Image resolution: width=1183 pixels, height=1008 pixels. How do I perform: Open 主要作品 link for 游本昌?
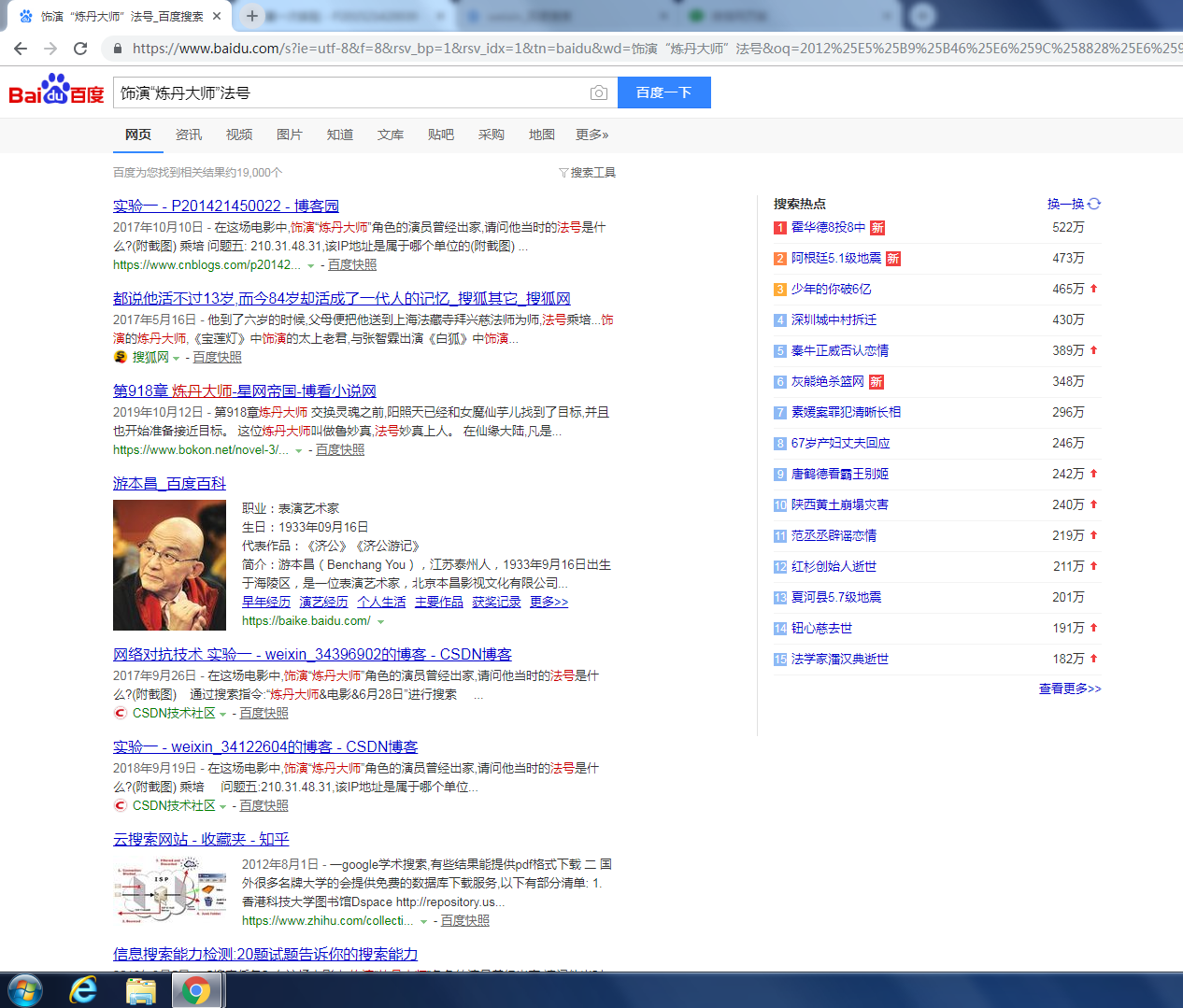(x=439, y=602)
